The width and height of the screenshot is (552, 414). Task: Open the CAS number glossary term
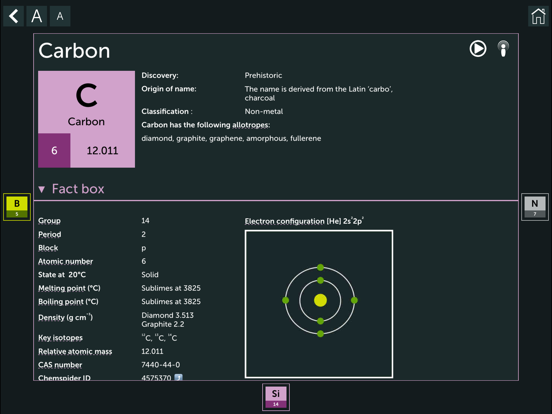(x=60, y=365)
